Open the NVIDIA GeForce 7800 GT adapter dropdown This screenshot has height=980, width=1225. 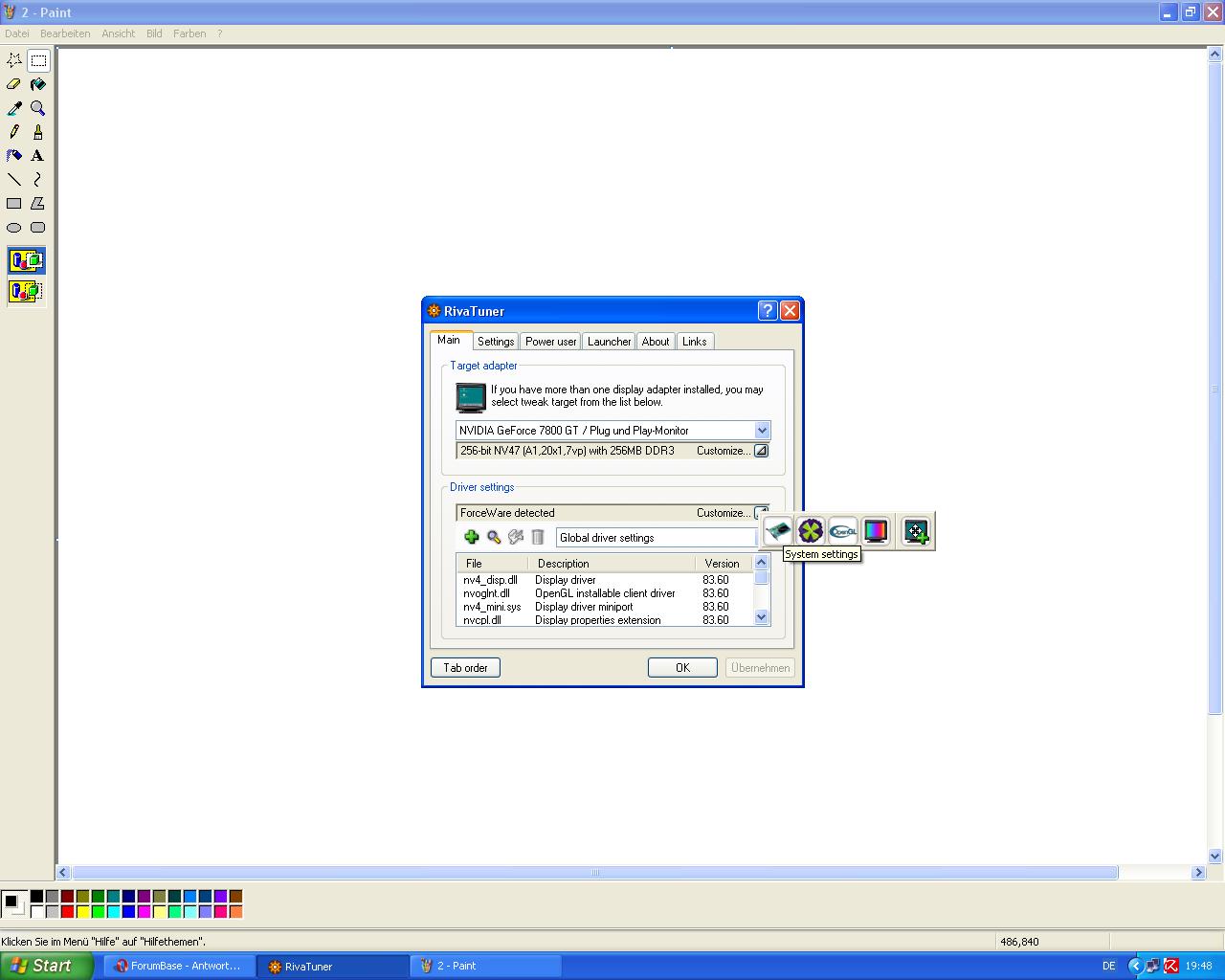pyautogui.click(x=762, y=431)
